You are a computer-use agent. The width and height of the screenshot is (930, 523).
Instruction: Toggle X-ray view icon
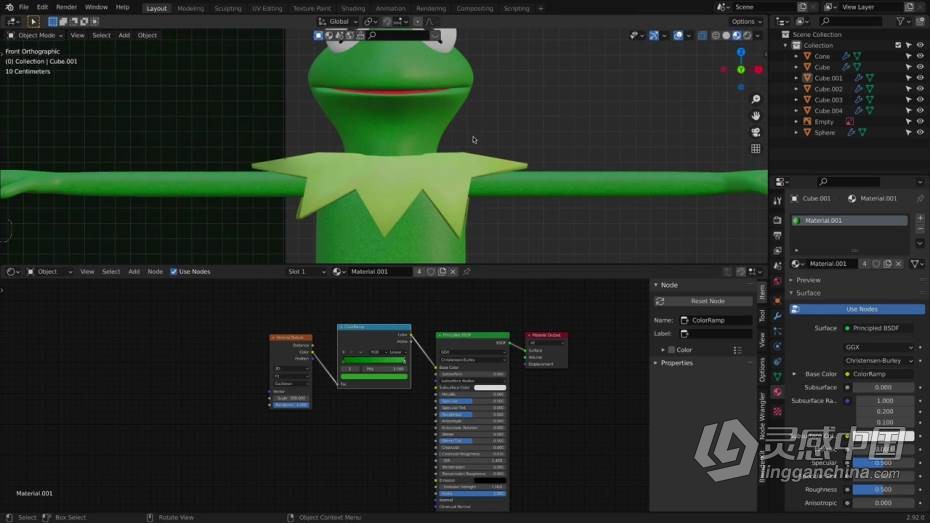(x=702, y=36)
